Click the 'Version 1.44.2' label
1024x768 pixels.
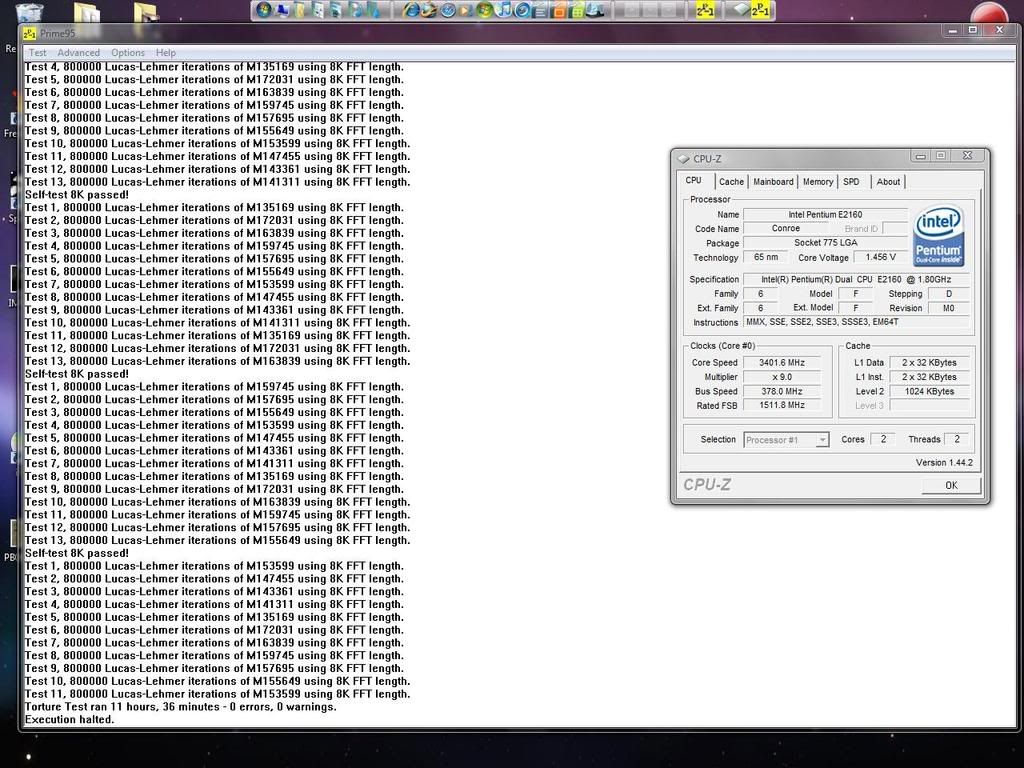(944, 462)
